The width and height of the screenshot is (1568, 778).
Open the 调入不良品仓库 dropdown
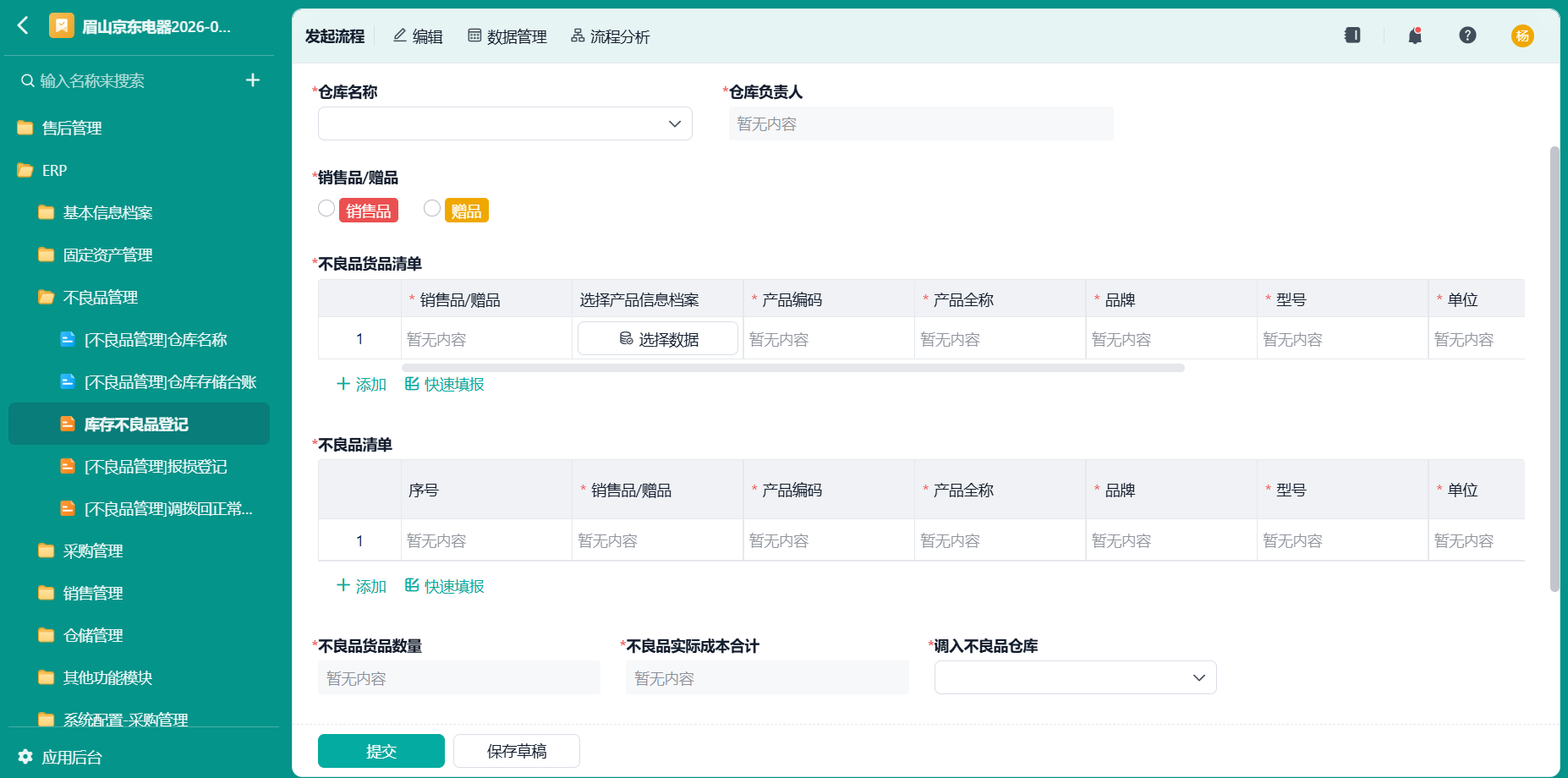coord(1075,677)
